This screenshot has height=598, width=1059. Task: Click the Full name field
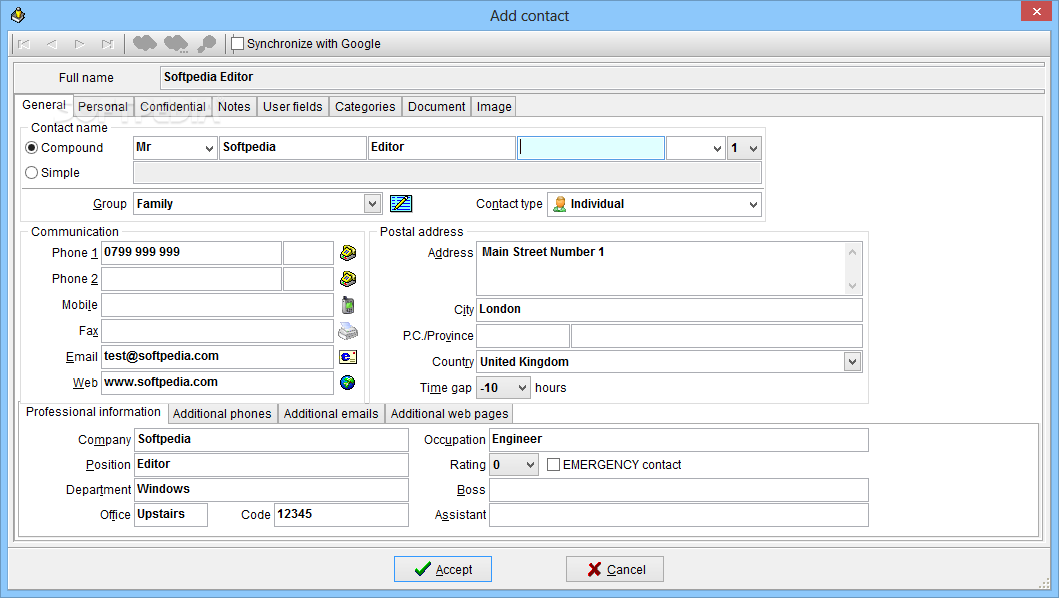pos(601,77)
